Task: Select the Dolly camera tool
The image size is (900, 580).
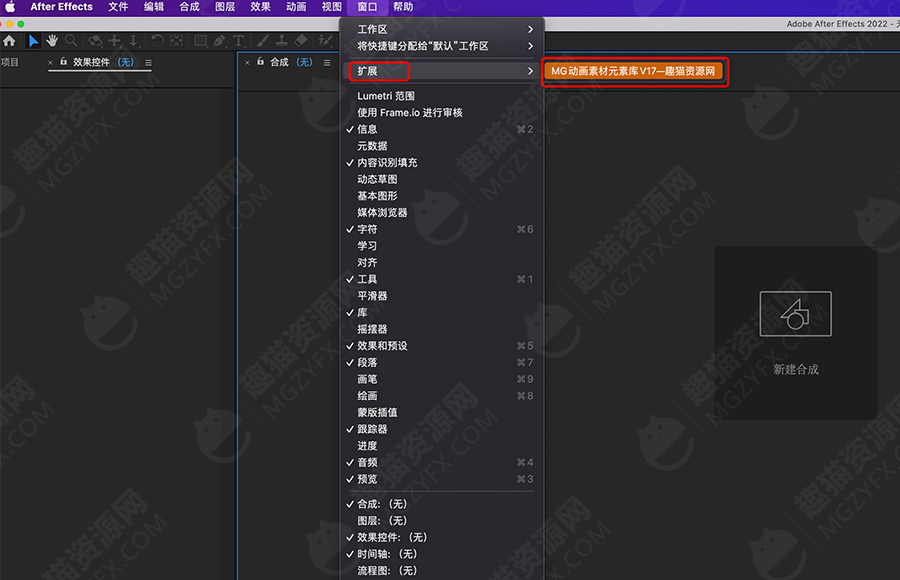Action: coord(133,41)
